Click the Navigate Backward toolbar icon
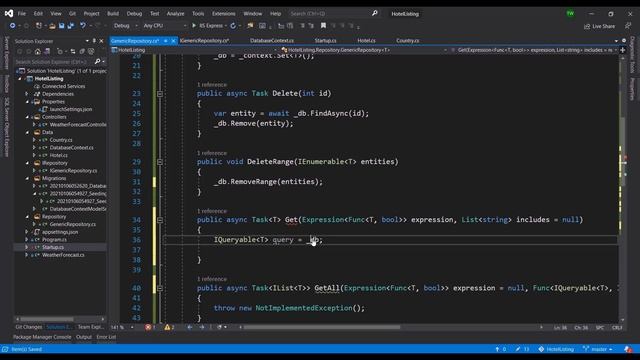 (12, 26)
